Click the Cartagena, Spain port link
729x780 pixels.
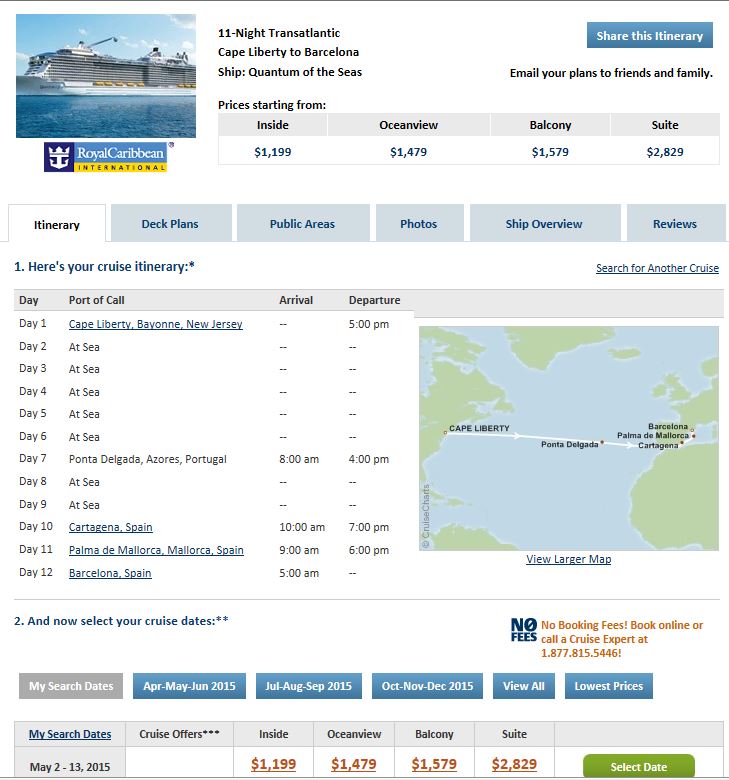(110, 527)
